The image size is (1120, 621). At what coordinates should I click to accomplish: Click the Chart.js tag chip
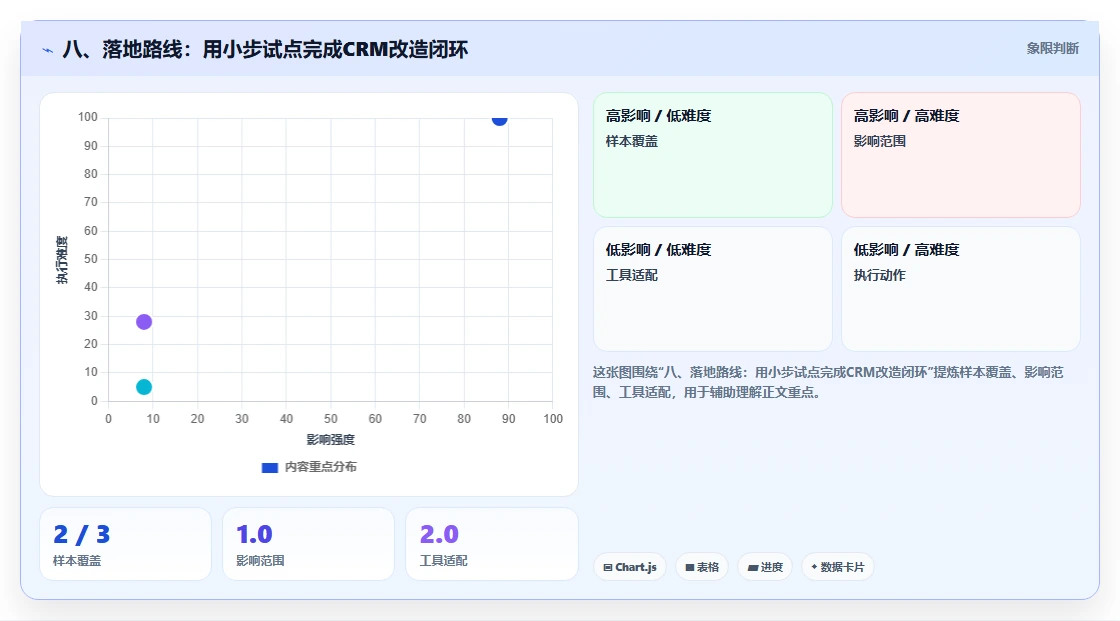[630, 567]
